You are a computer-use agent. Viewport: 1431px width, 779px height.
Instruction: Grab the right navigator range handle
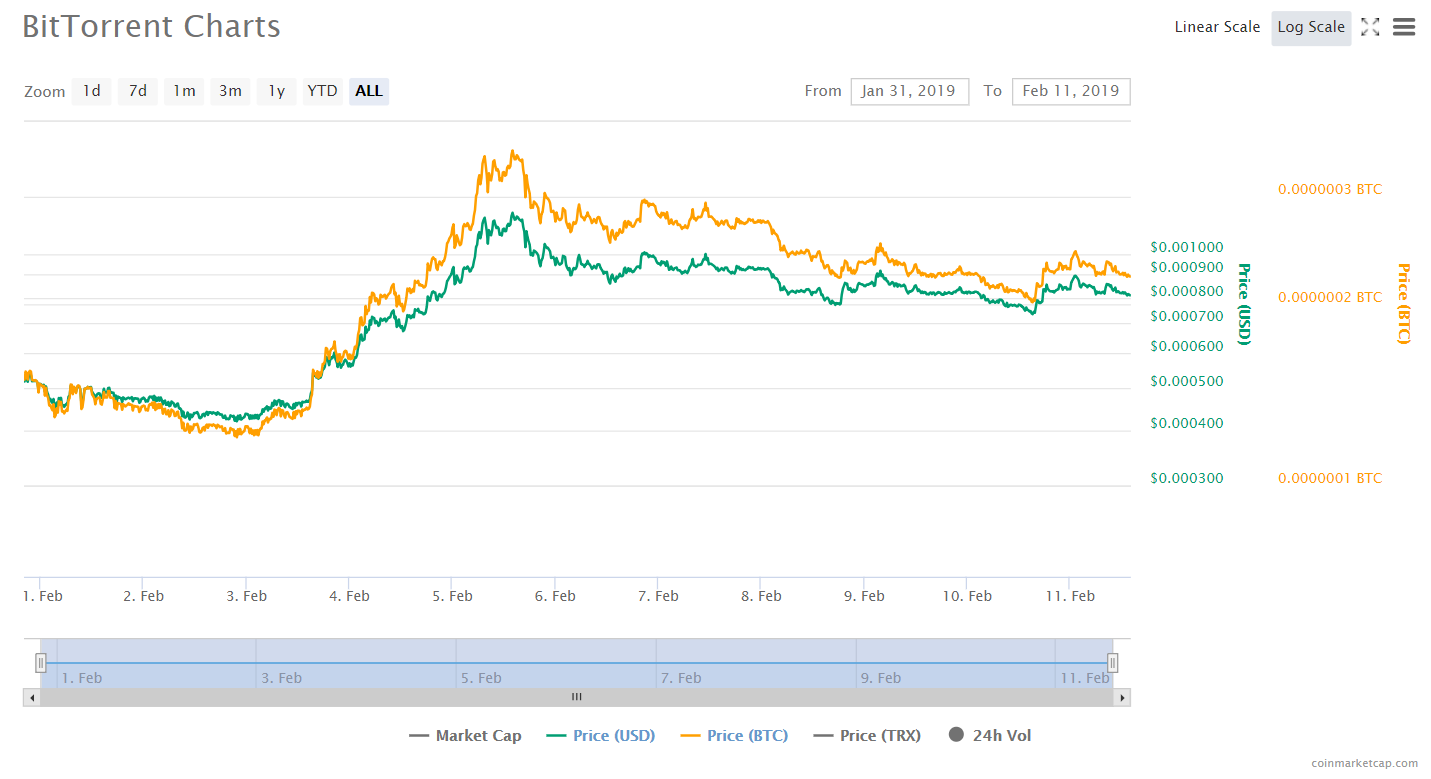tap(1112, 662)
